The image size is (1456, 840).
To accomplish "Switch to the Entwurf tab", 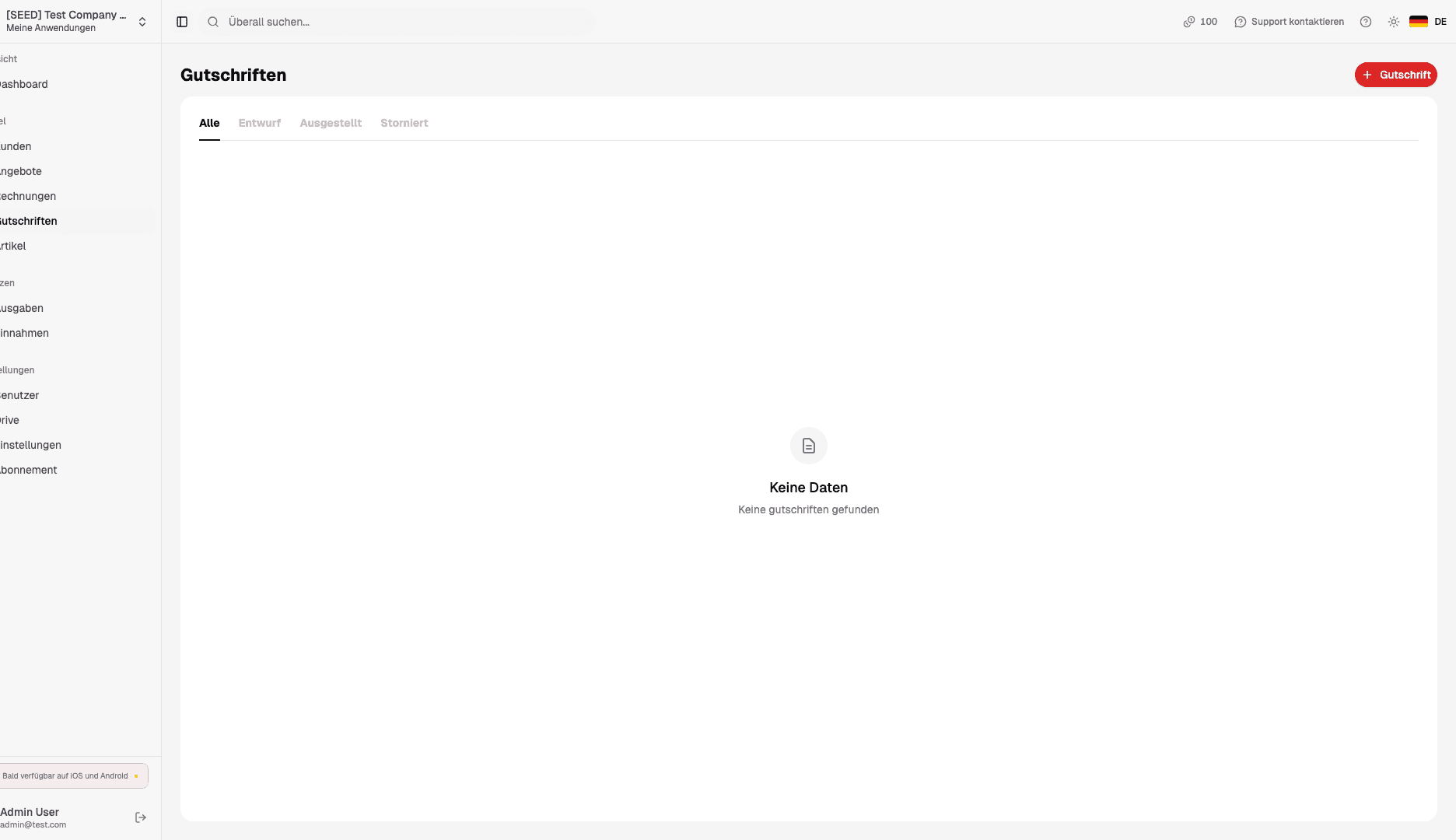I will click(x=260, y=123).
